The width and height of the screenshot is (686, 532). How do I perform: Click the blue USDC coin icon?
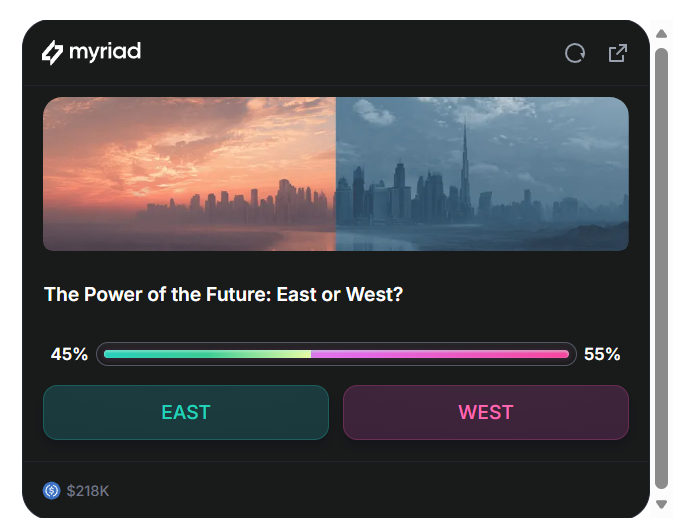pos(52,490)
